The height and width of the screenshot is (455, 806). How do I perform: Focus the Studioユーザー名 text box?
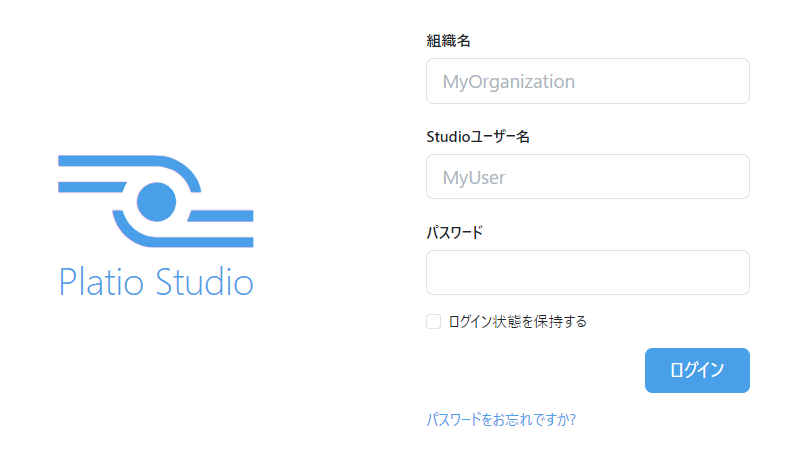point(588,177)
